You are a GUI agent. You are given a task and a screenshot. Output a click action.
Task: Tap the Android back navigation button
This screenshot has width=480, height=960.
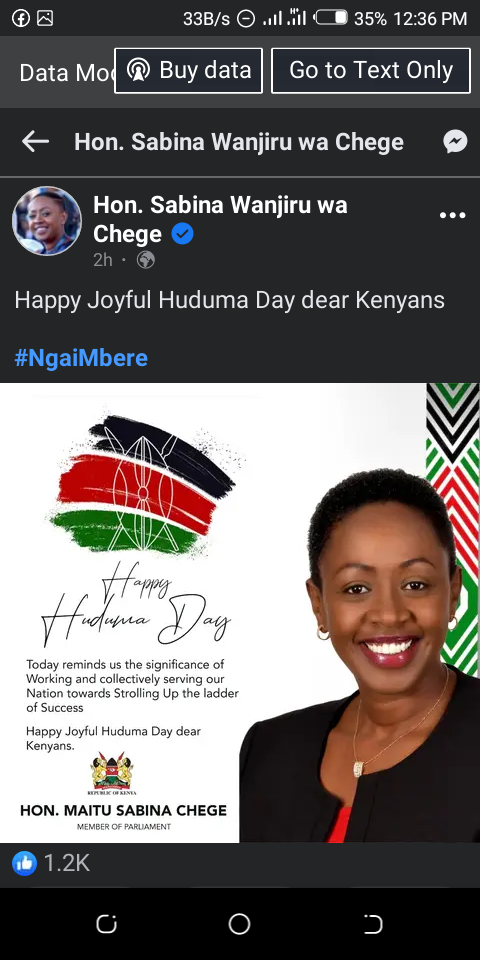point(373,924)
